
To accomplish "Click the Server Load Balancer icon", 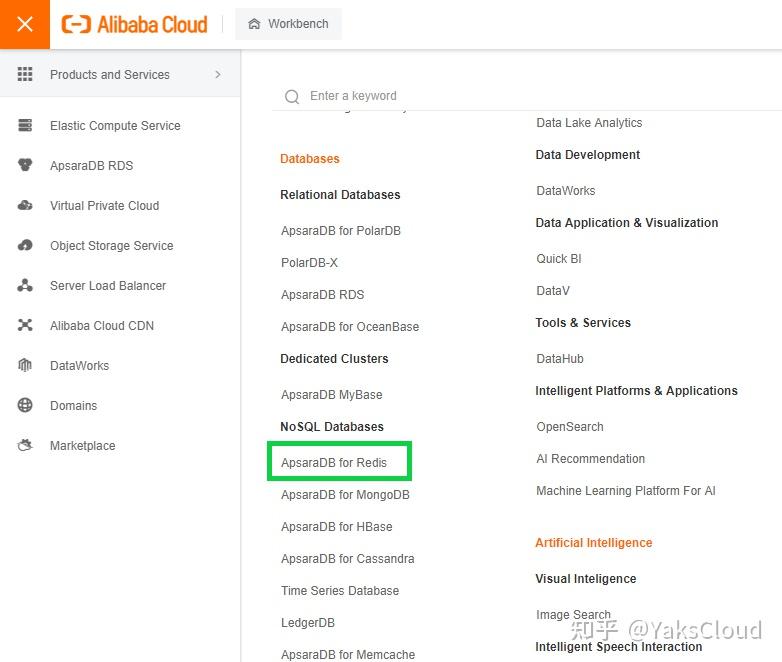I will (26, 286).
